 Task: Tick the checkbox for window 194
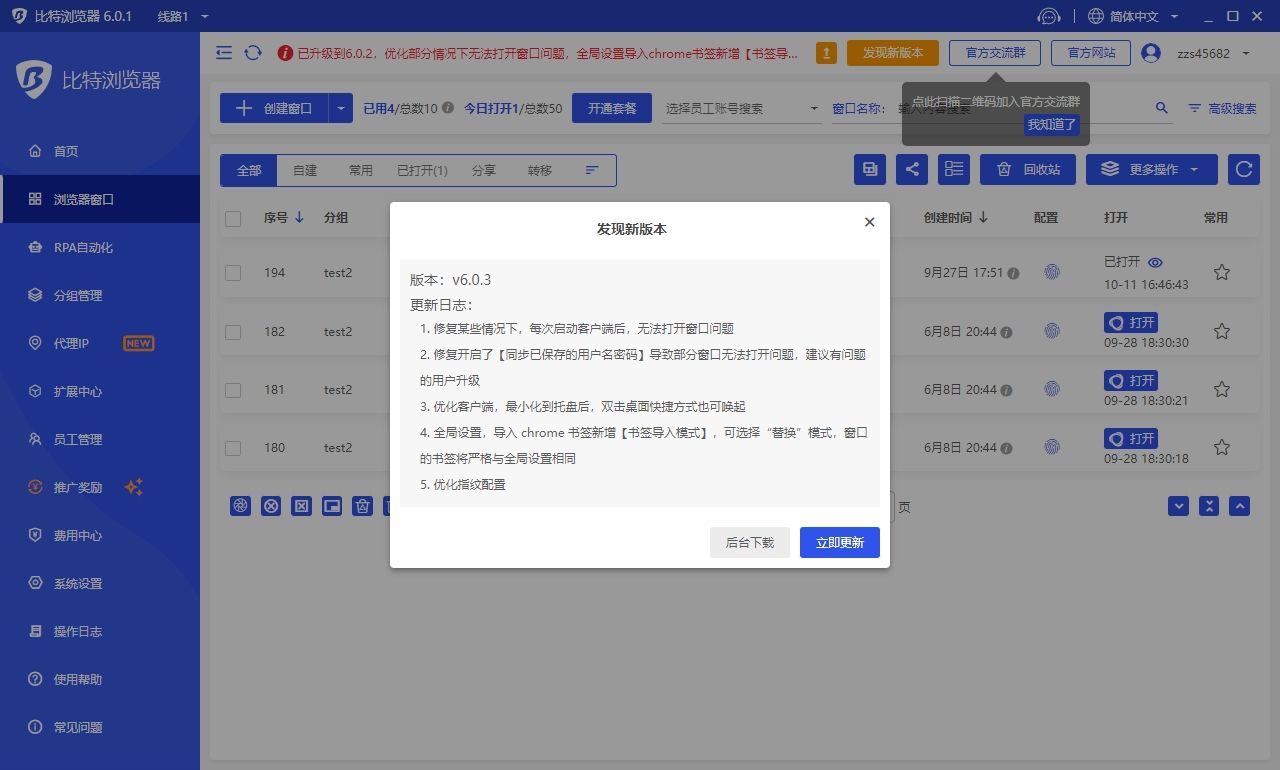click(x=233, y=273)
